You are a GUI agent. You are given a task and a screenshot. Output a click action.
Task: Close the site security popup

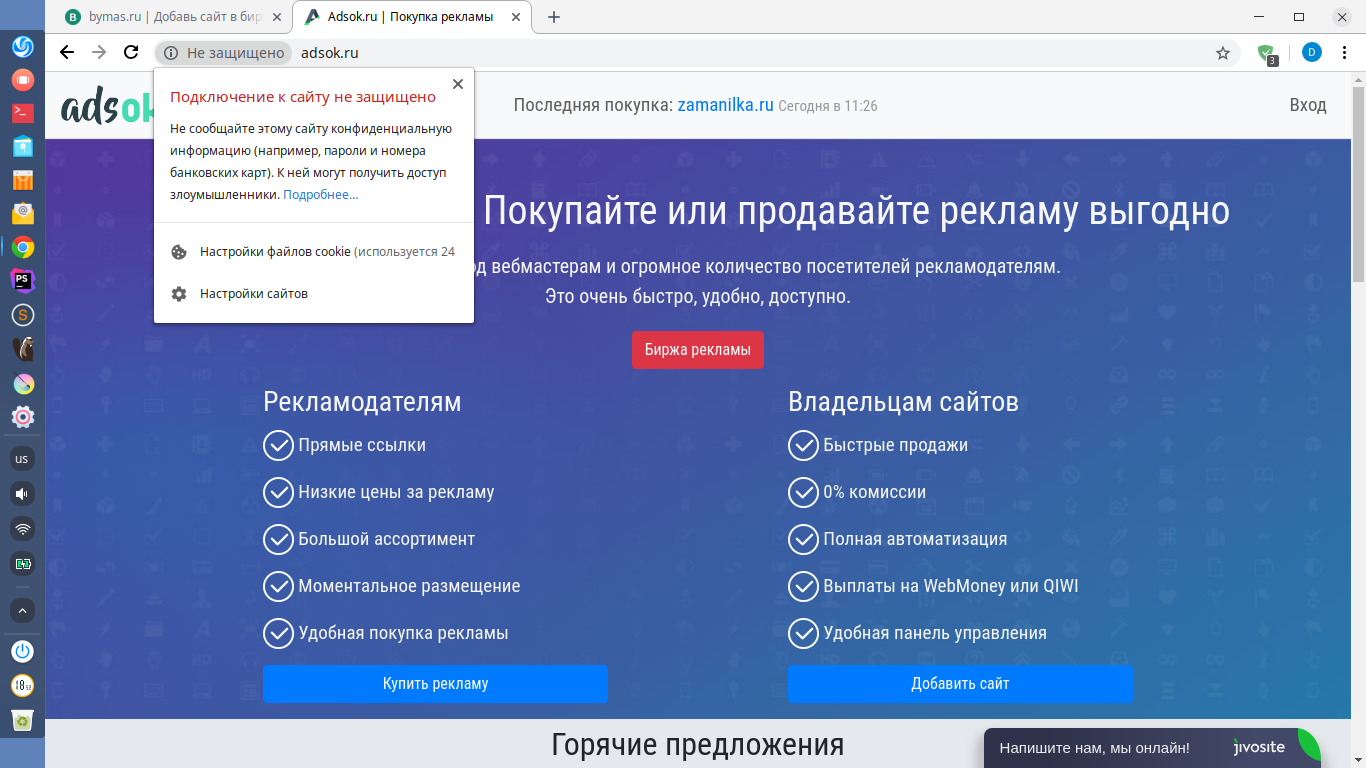pos(458,84)
